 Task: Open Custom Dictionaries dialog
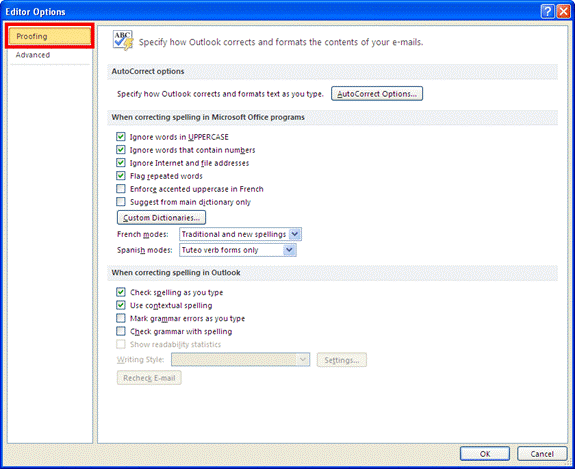[161, 218]
